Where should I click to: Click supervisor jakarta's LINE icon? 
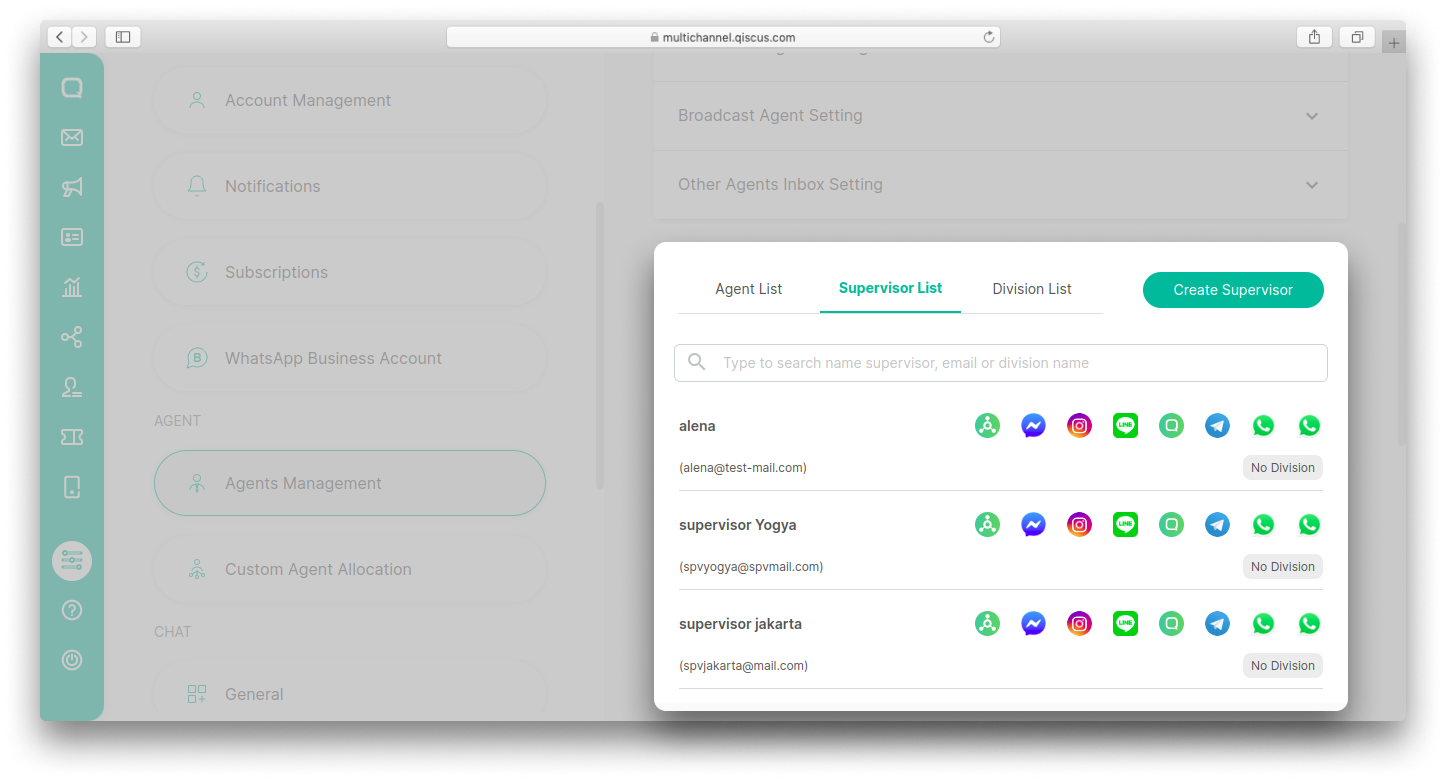pyautogui.click(x=1126, y=624)
